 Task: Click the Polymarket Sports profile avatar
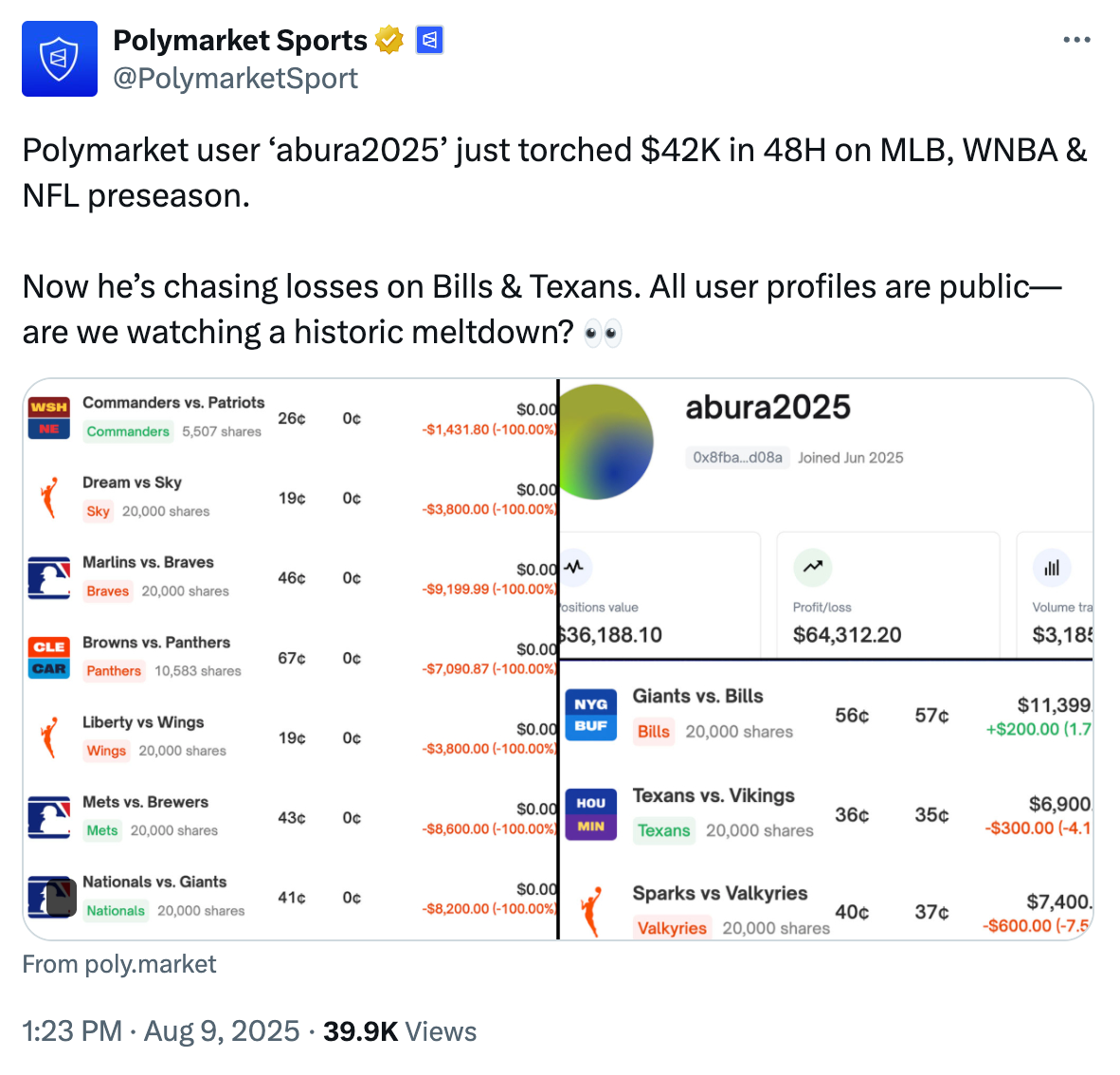point(59,59)
